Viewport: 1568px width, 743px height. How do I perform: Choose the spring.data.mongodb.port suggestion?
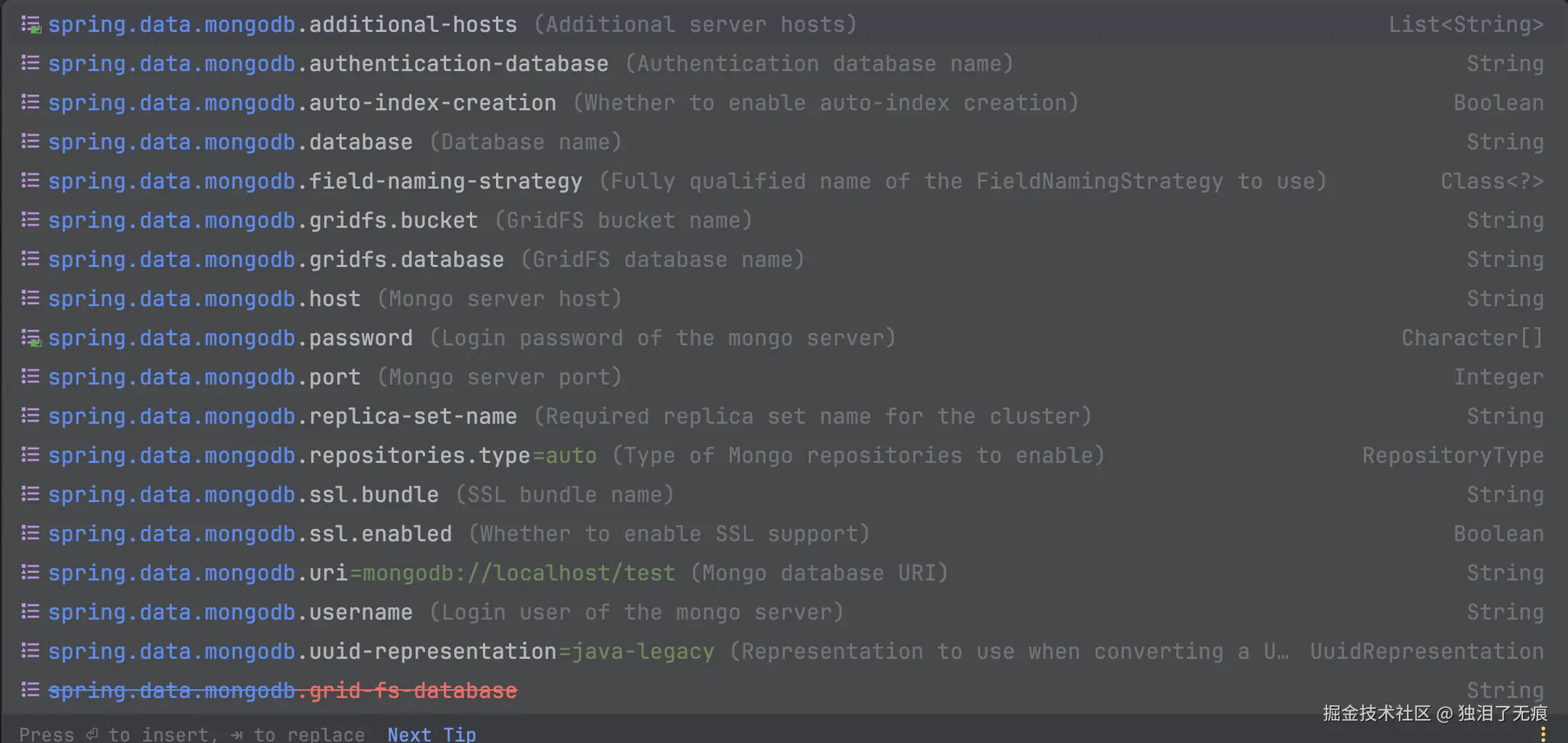[x=204, y=377]
